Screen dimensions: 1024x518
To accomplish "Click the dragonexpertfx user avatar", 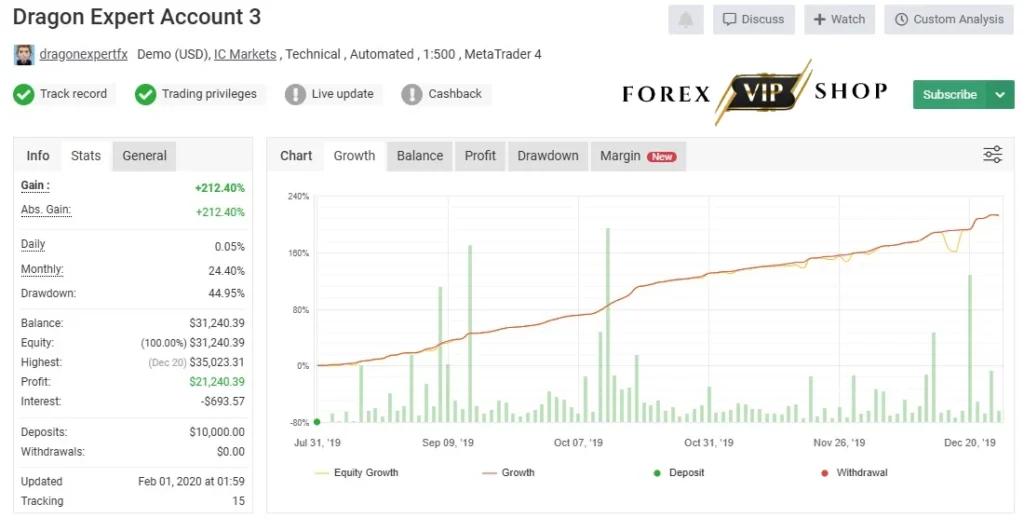I will [x=24, y=55].
